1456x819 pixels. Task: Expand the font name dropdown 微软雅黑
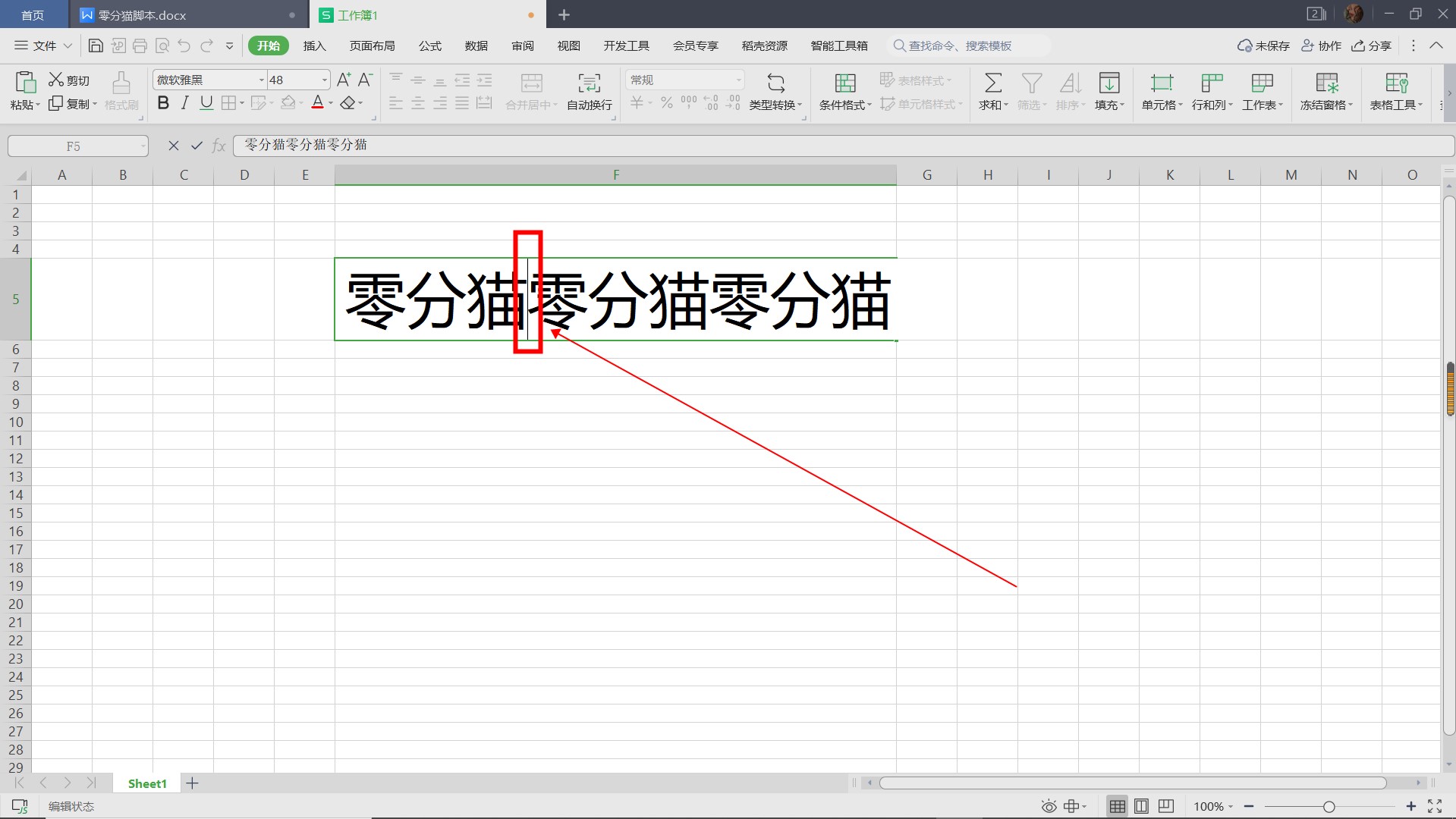(261, 80)
